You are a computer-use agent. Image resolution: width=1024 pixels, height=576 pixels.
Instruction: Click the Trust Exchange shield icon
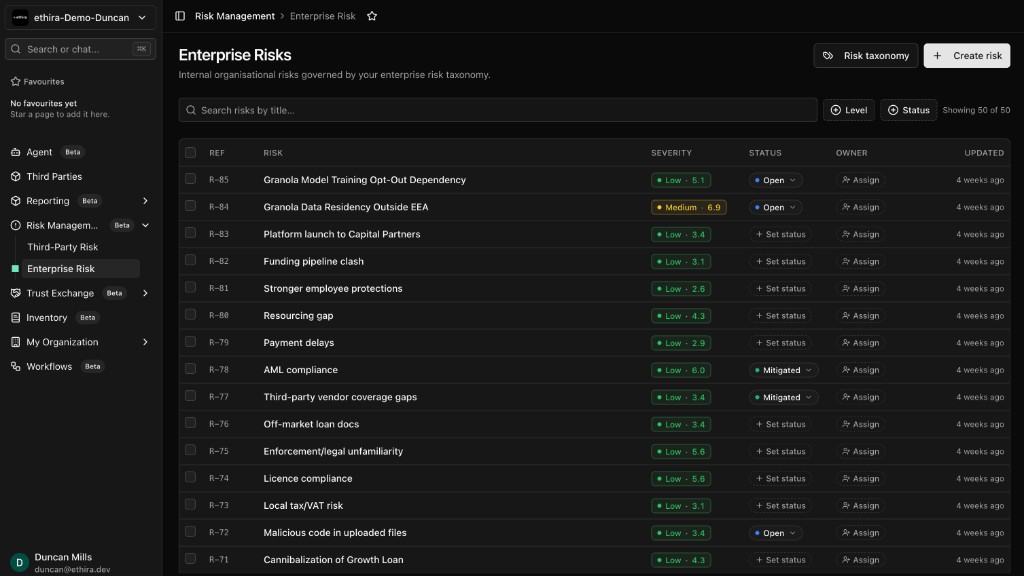16,293
